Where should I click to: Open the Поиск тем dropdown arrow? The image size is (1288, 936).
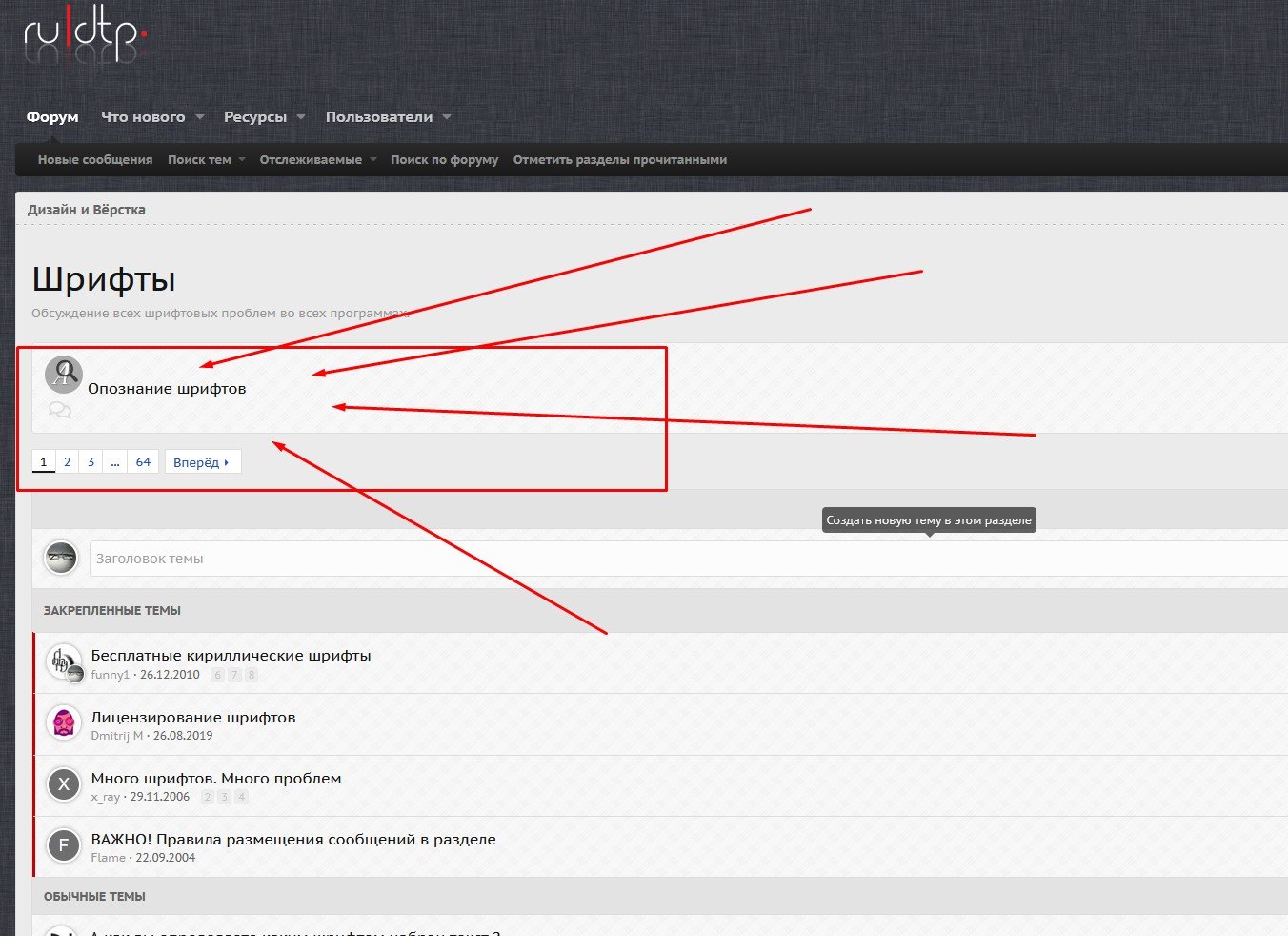click(242, 160)
